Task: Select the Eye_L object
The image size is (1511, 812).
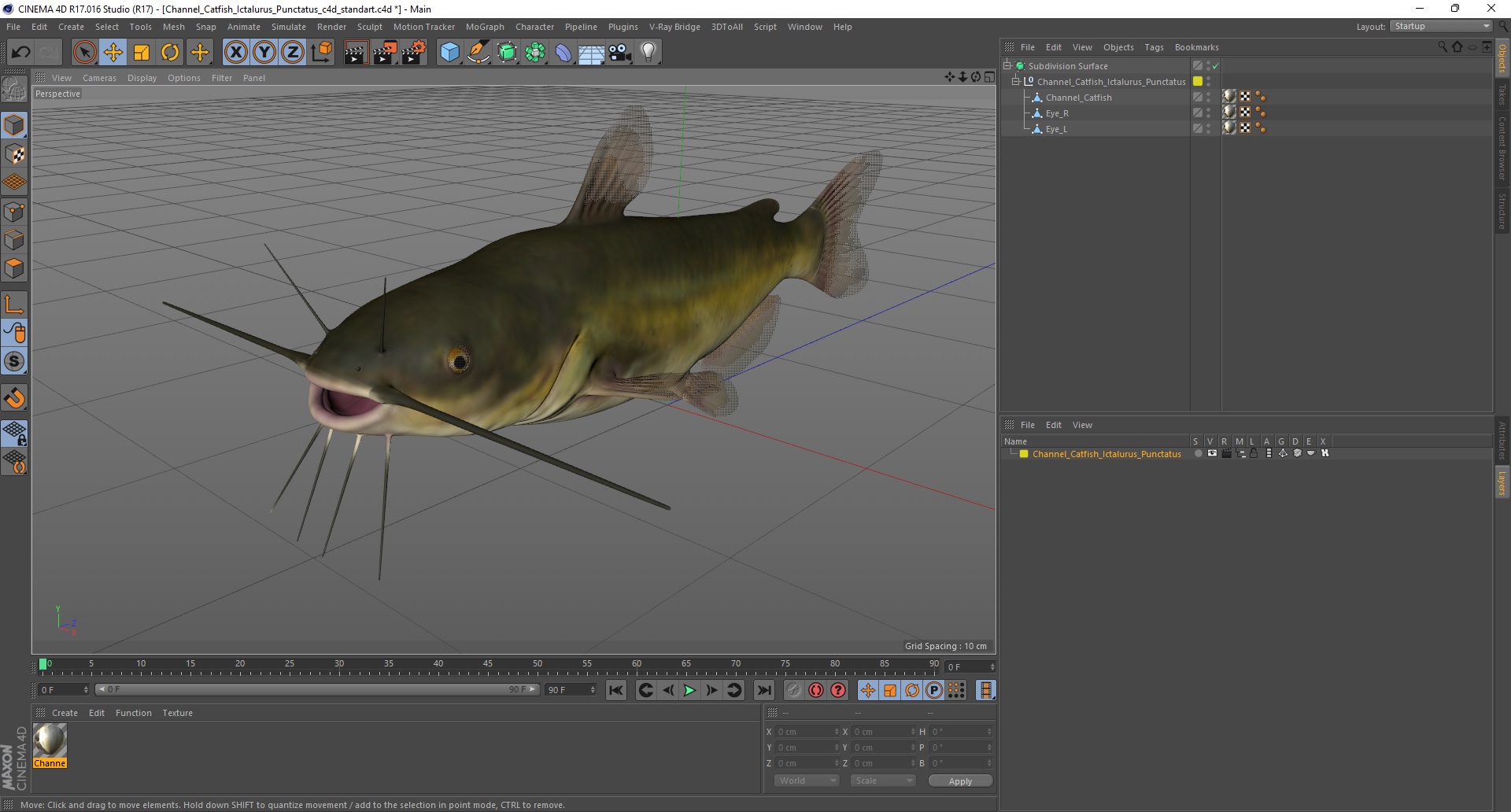Action: [1056, 129]
